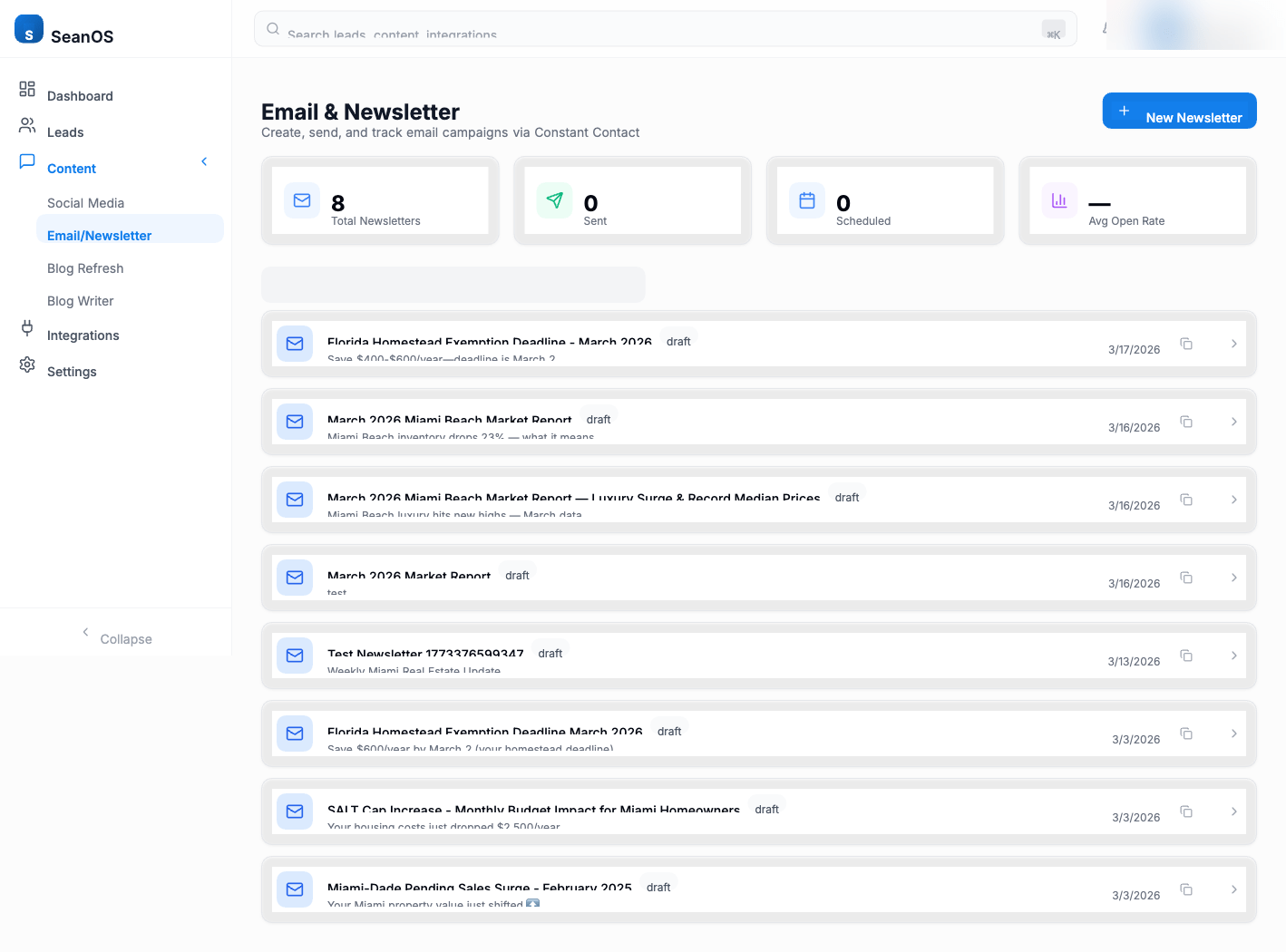Open the Blog Writer section

click(x=80, y=300)
